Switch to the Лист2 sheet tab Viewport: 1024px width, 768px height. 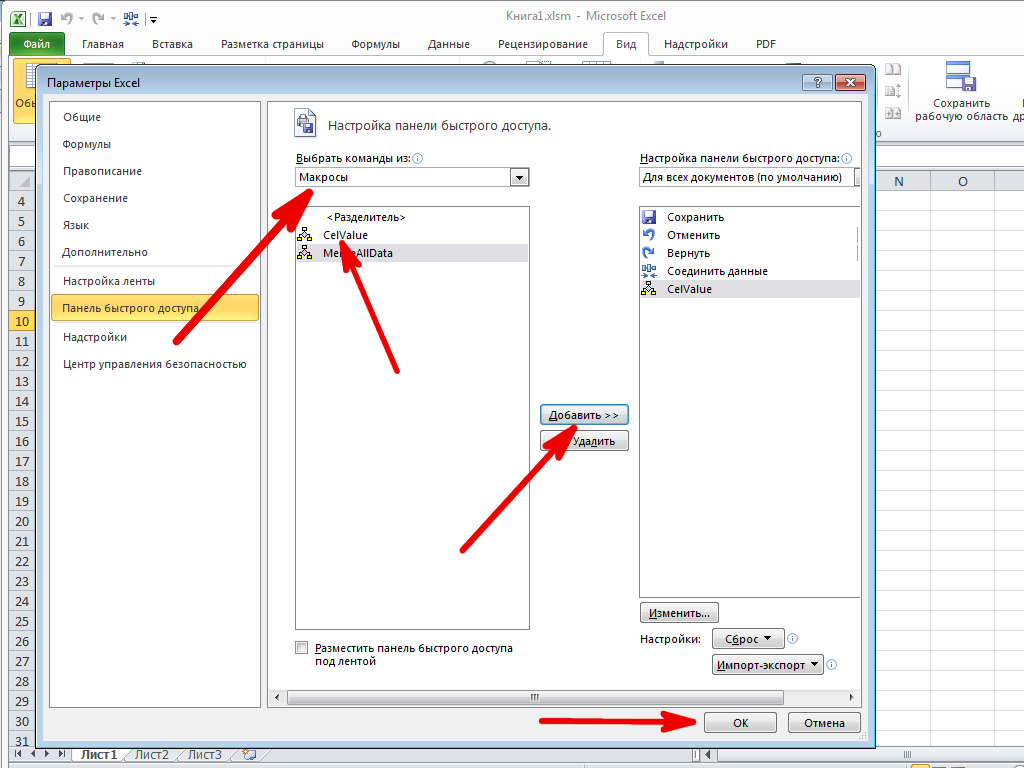152,755
